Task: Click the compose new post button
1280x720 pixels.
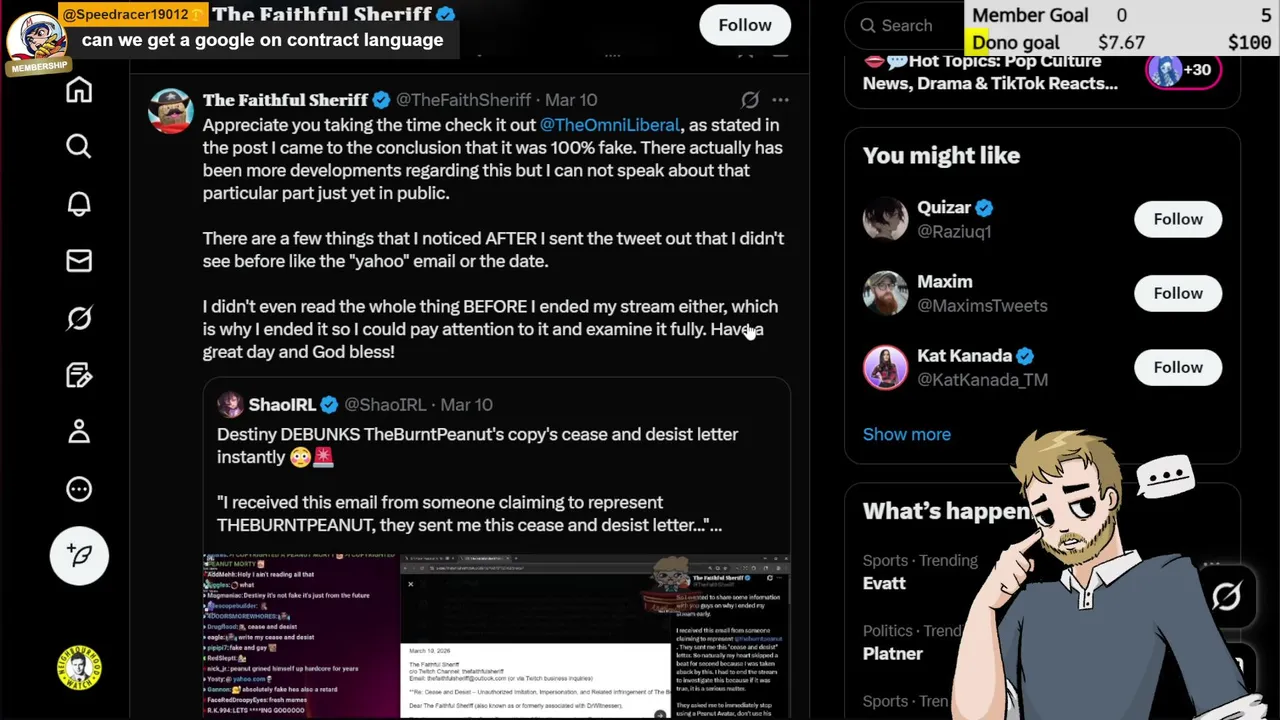Action: point(79,556)
